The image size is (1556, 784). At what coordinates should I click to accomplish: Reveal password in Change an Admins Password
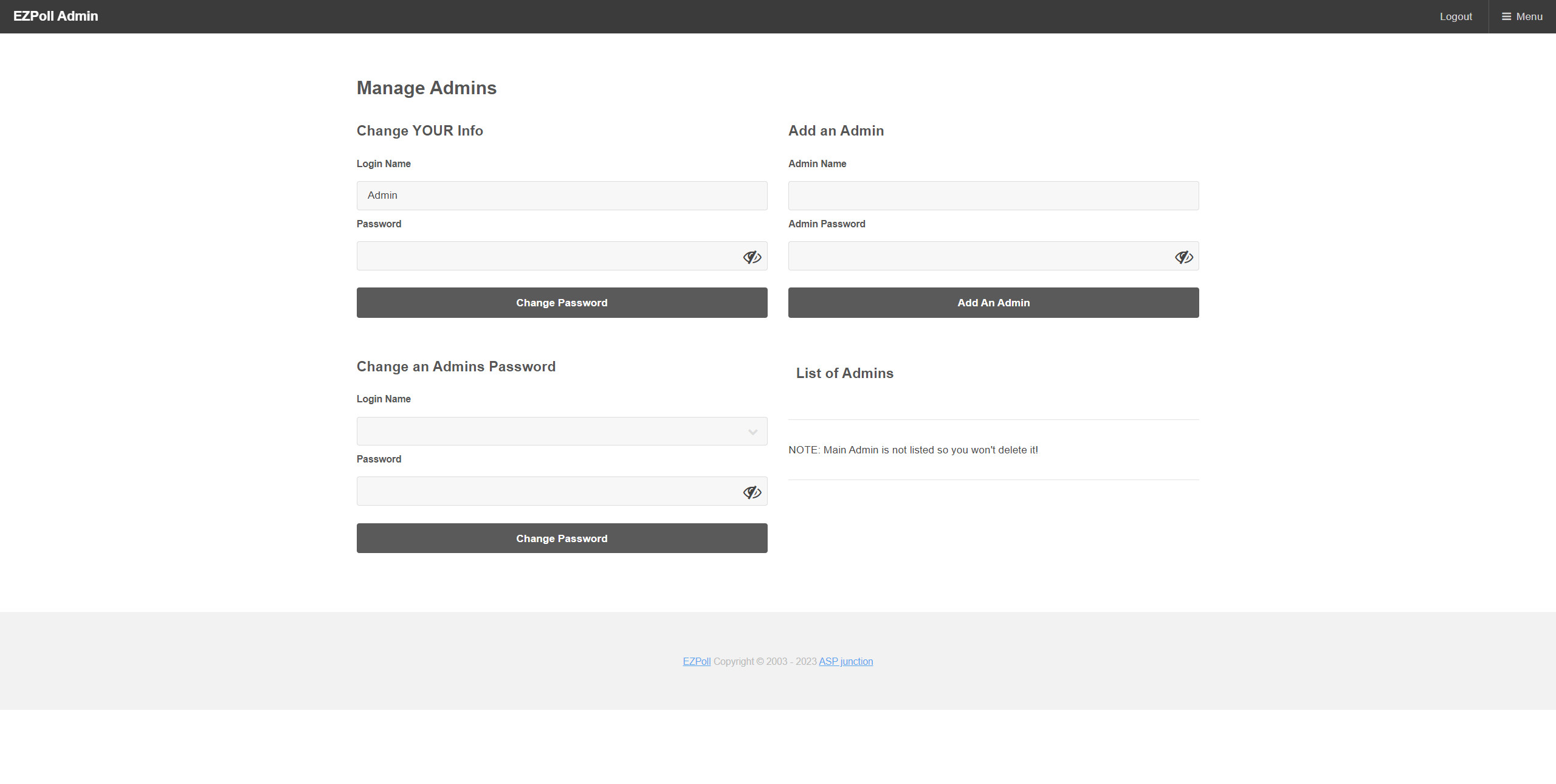pos(752,492)
